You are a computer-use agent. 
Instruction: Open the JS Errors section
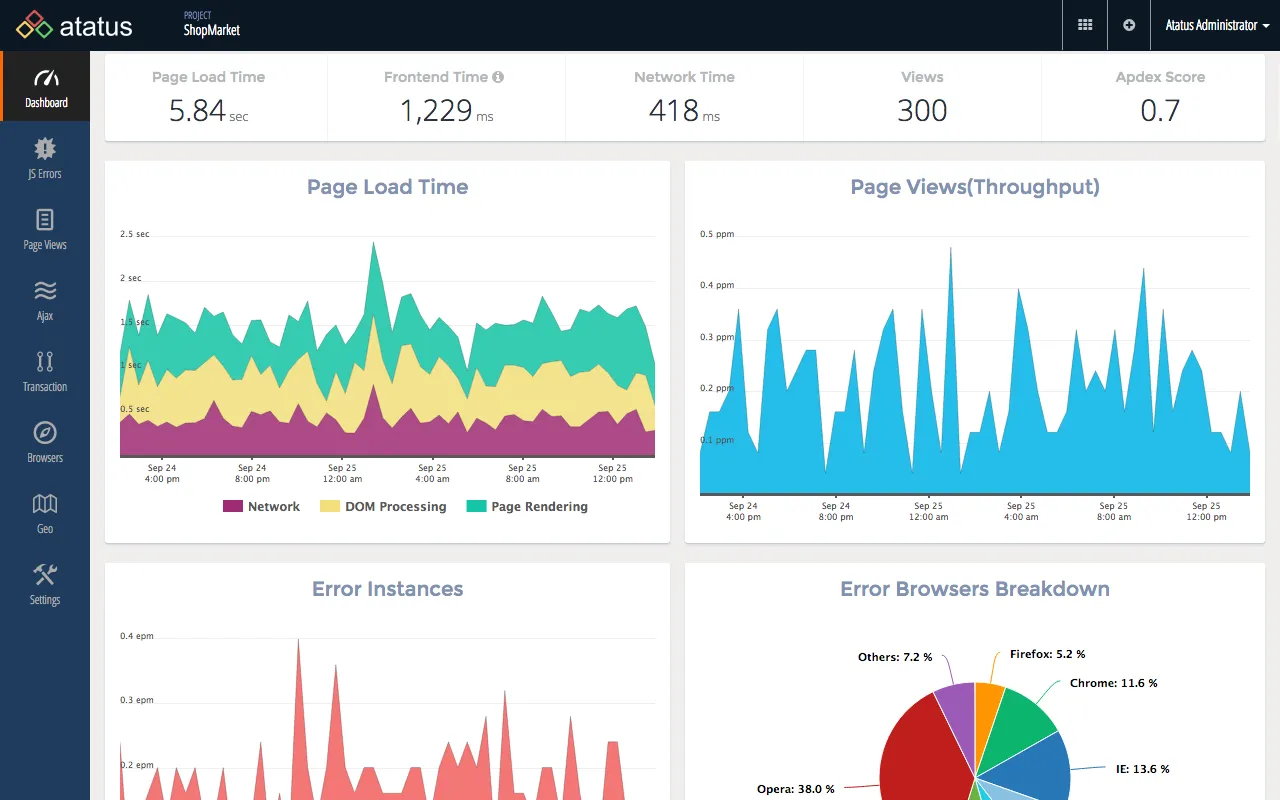point(44,158)
